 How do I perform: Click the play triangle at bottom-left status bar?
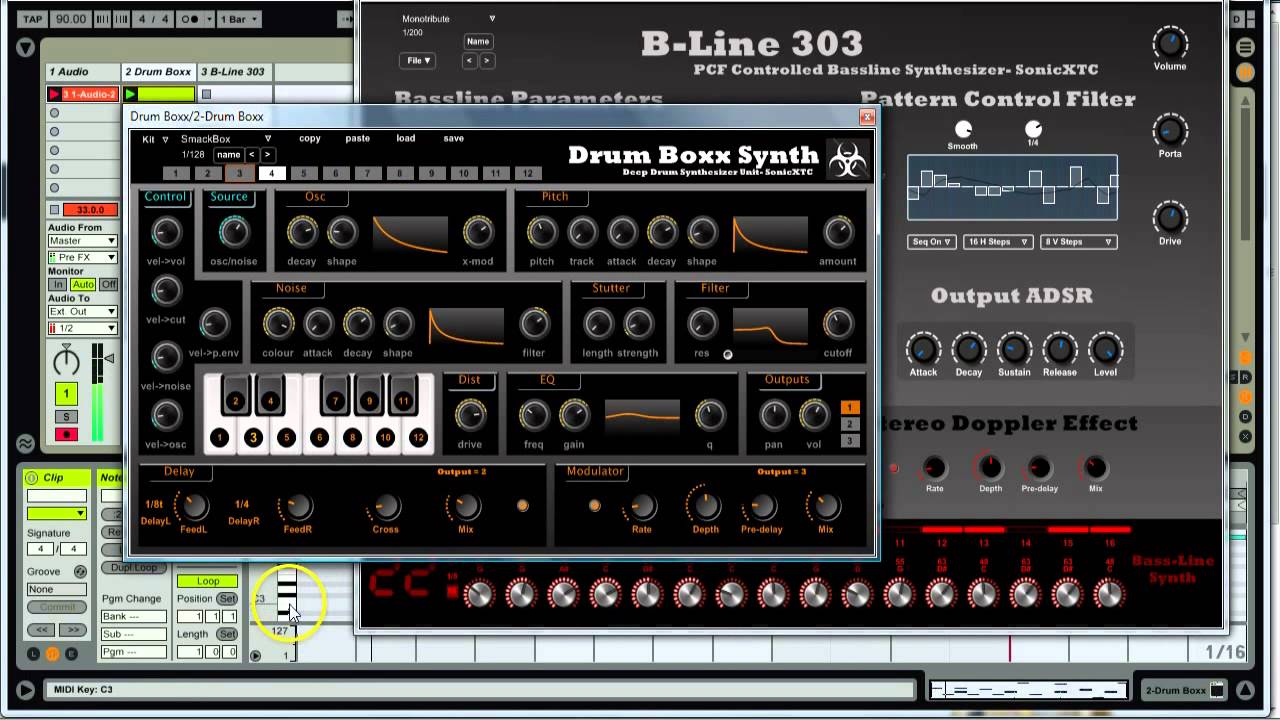[25, 690]
